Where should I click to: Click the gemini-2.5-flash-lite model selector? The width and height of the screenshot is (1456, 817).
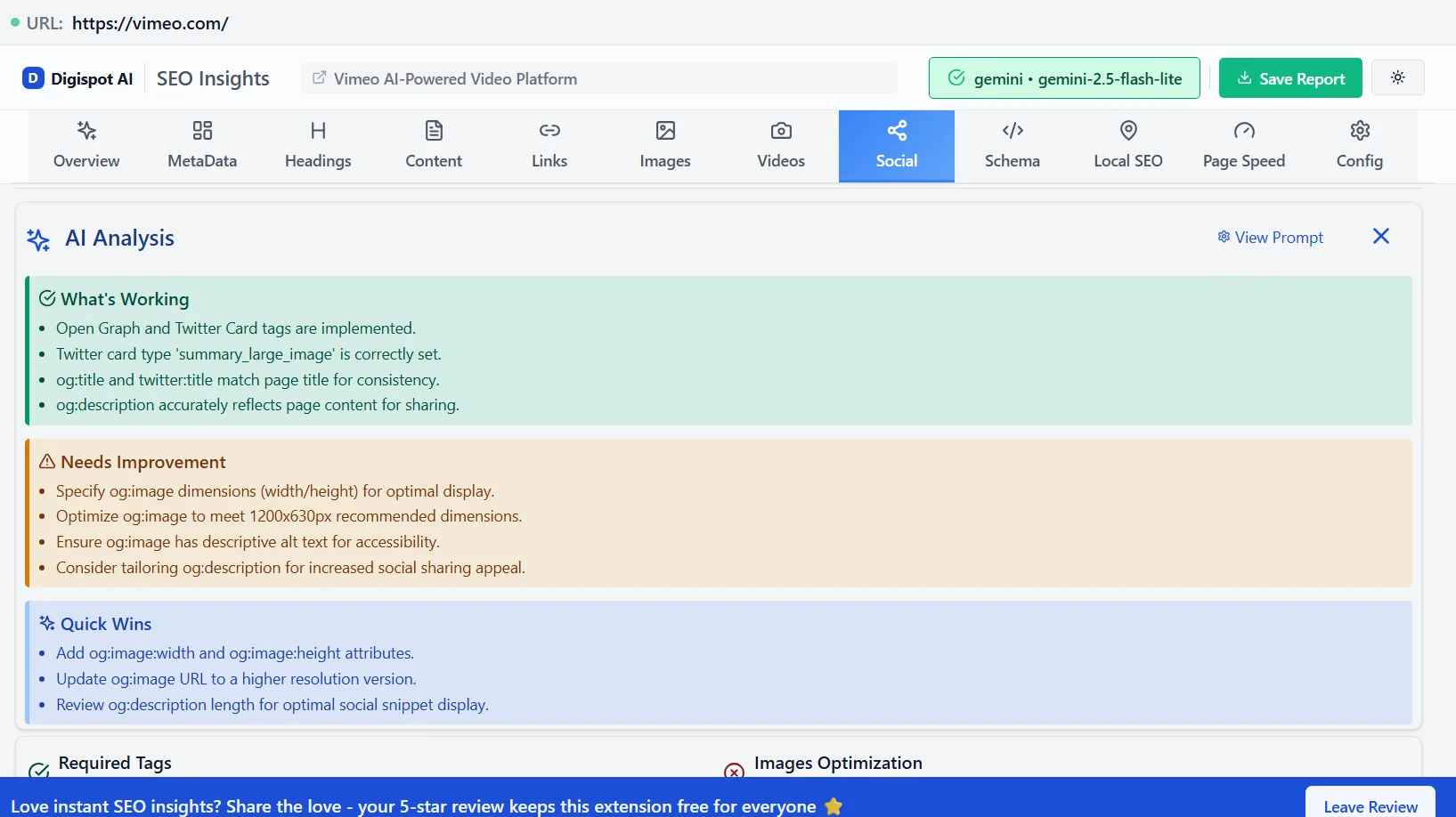coord(1064,78)
